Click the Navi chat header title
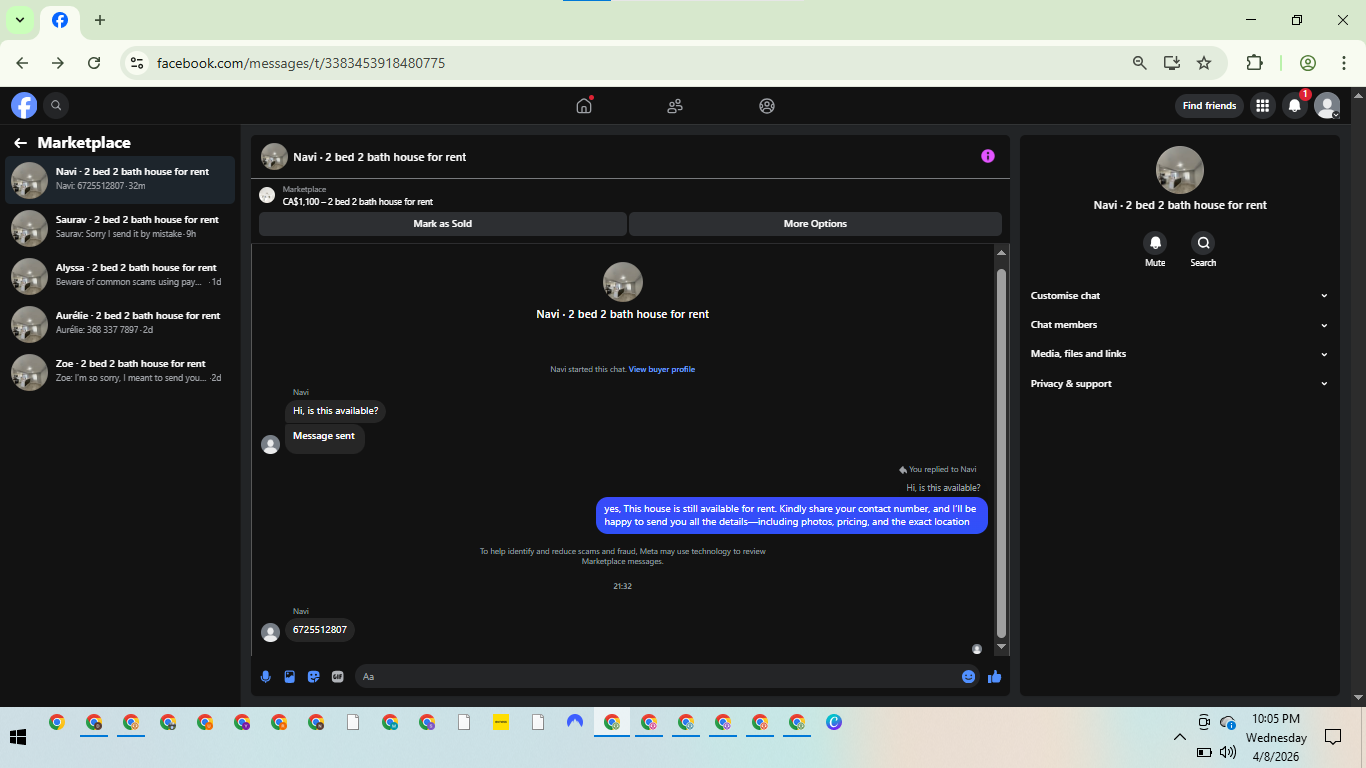Screen dimensions: 1366x768 [380, 157]
